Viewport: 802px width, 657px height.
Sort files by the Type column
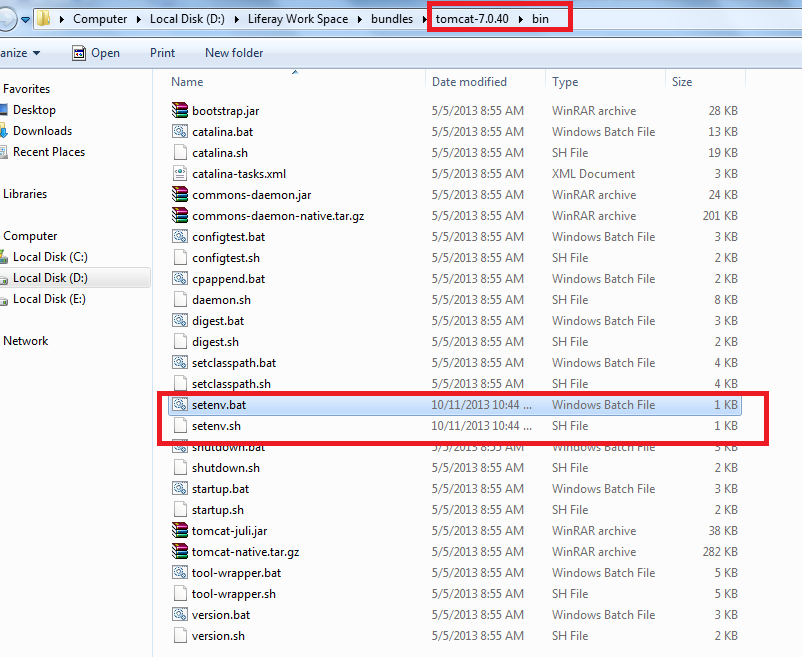pyautogui.click(x=565, y=82)
